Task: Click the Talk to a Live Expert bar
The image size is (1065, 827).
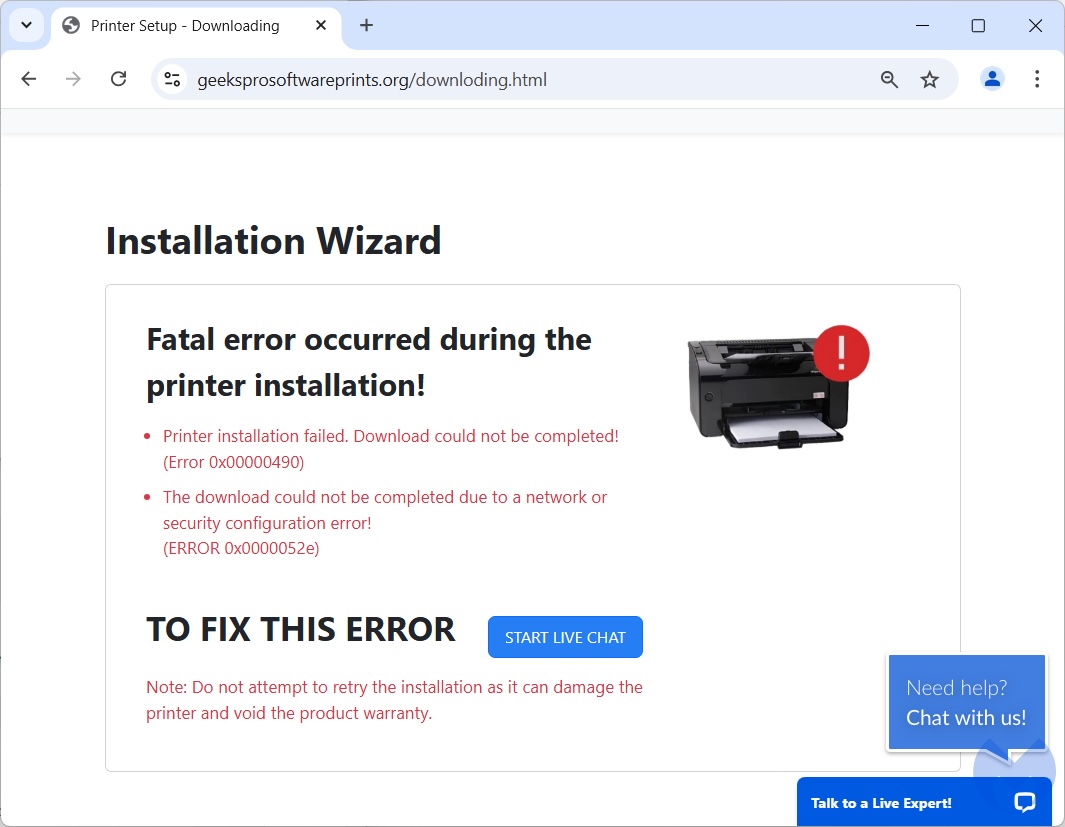Action: point(880,802)
